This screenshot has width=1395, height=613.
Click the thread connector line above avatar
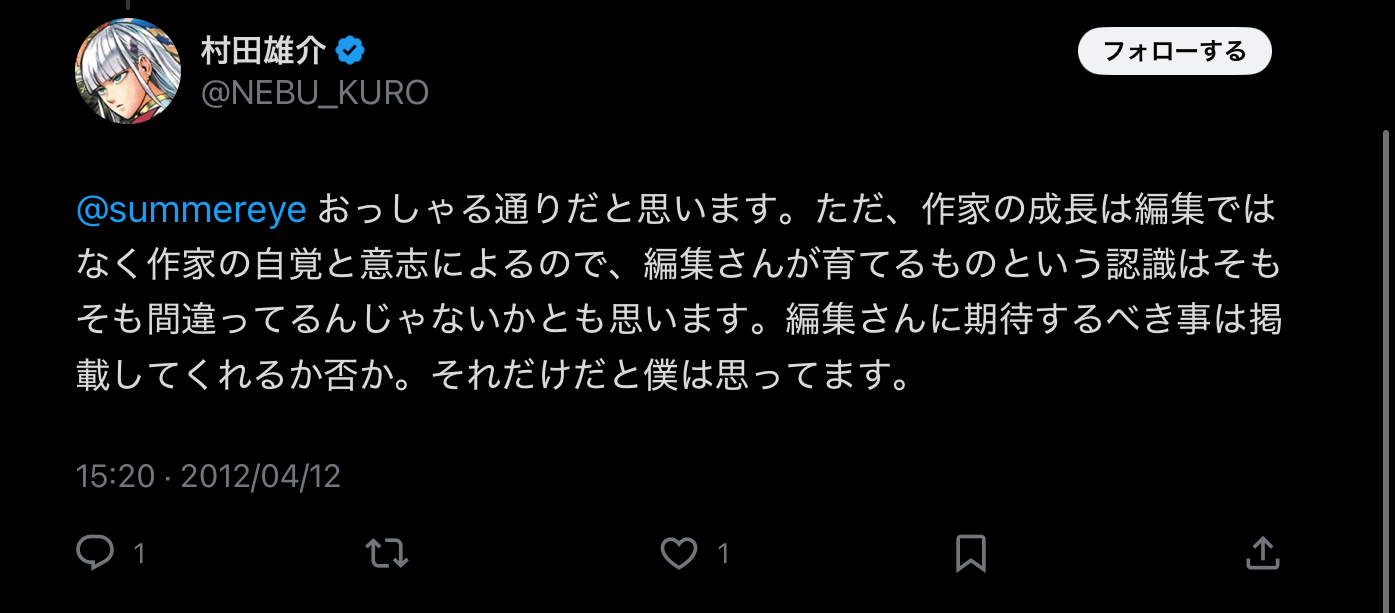pyautogui.click(x=128, y=5)
